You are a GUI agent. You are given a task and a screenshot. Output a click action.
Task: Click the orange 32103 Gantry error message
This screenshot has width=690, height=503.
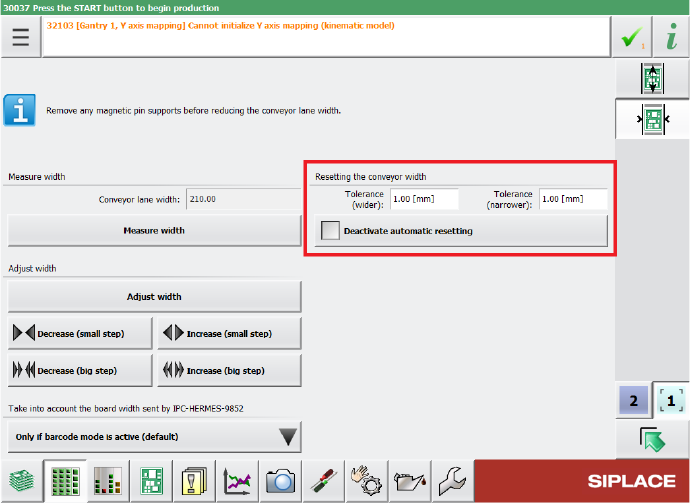coord(220,26)
